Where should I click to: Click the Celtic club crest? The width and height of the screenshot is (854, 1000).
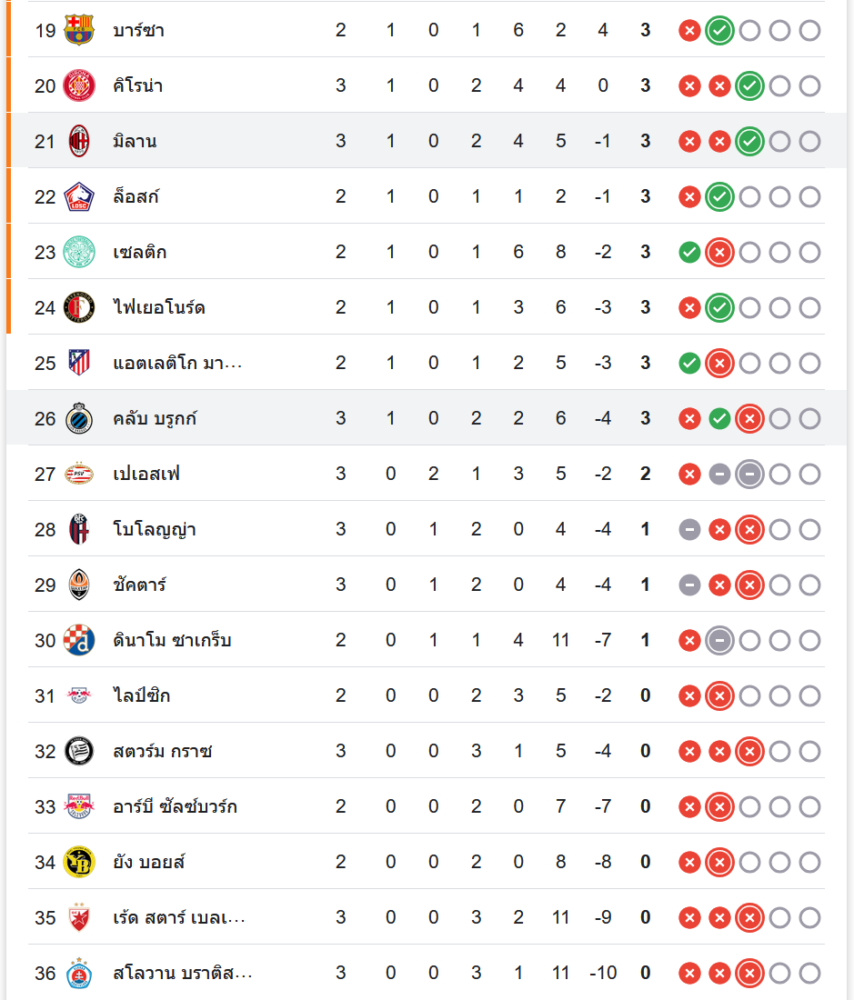[78, 252]
